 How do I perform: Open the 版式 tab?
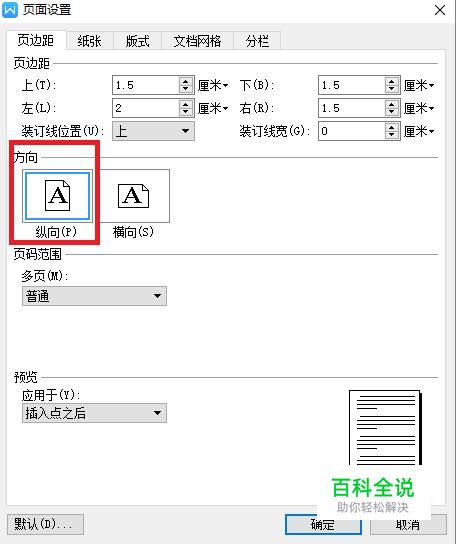[137, 41]
